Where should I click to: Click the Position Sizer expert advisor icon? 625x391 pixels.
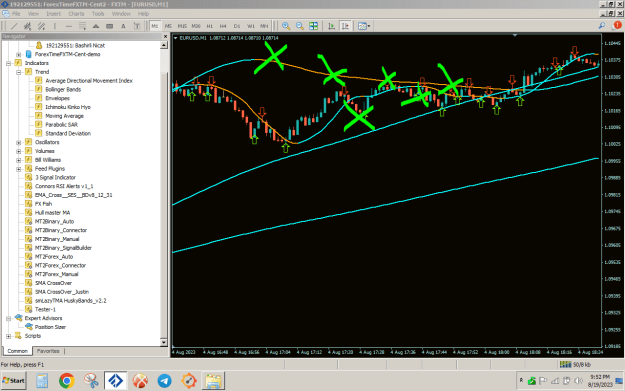29,327
